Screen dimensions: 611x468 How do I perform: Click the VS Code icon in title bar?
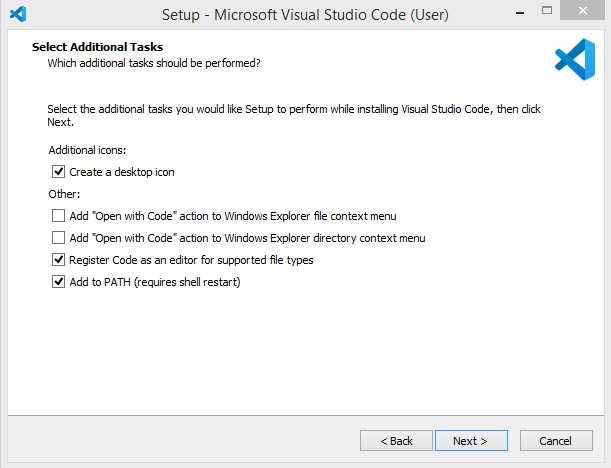[17, 15]
